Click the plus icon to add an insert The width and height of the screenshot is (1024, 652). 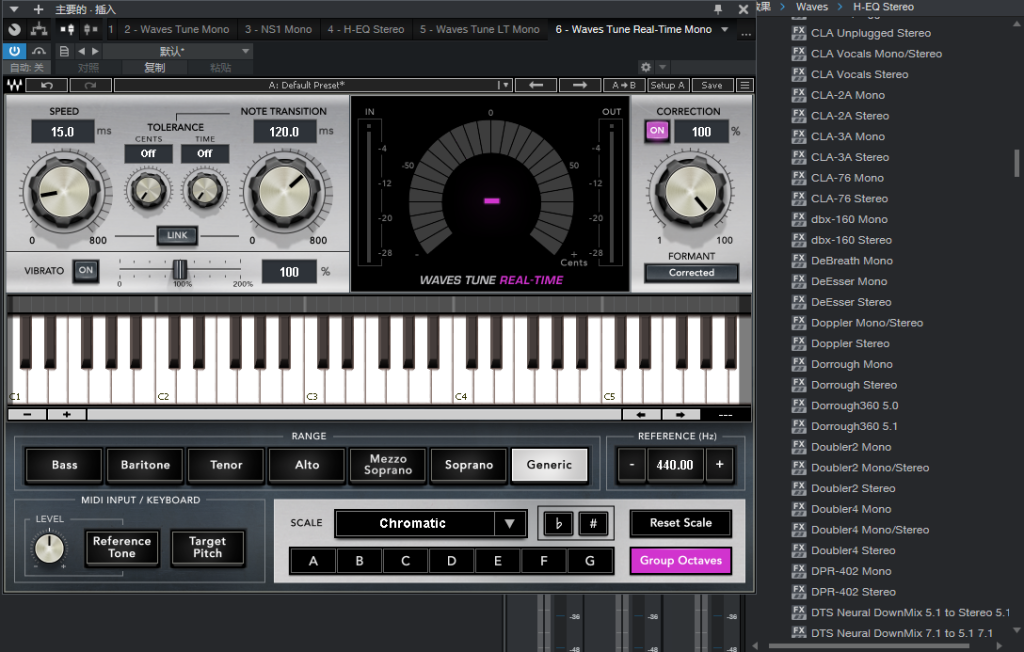tap(39, 9)
